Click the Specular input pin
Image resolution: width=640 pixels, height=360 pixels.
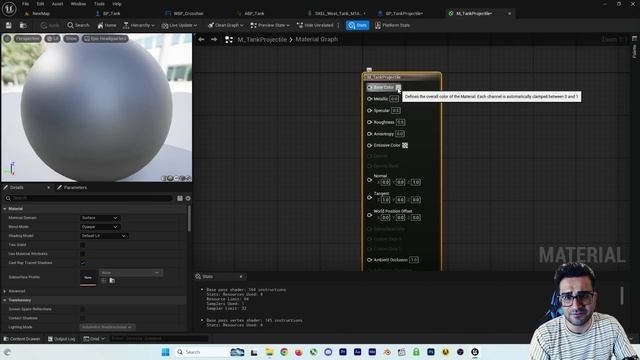[x=369, y=110]
